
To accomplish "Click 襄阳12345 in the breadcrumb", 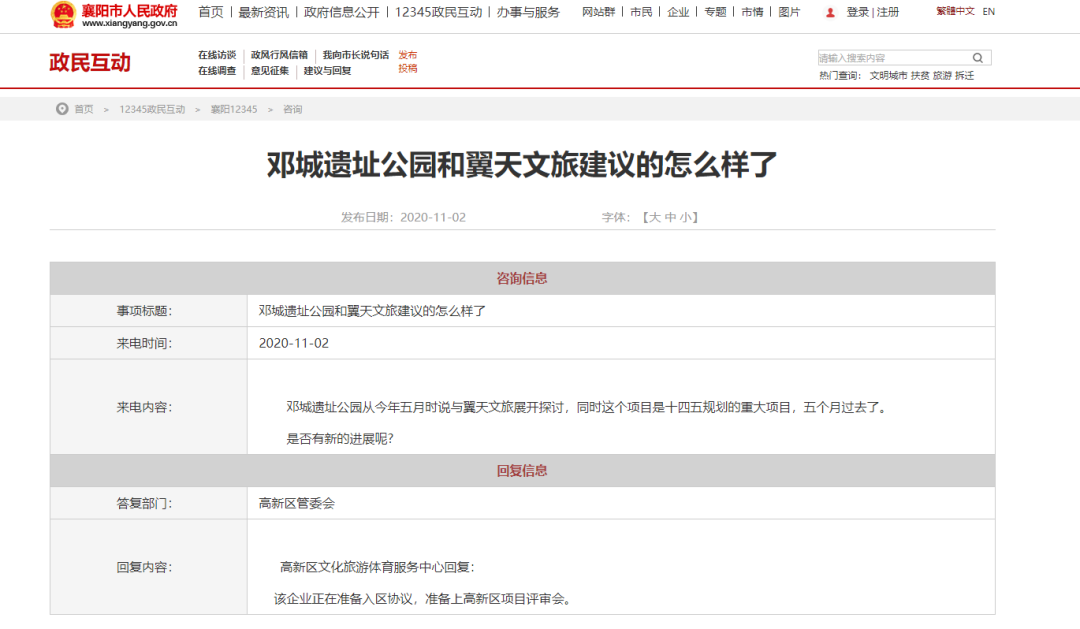I will click(233, 109).
